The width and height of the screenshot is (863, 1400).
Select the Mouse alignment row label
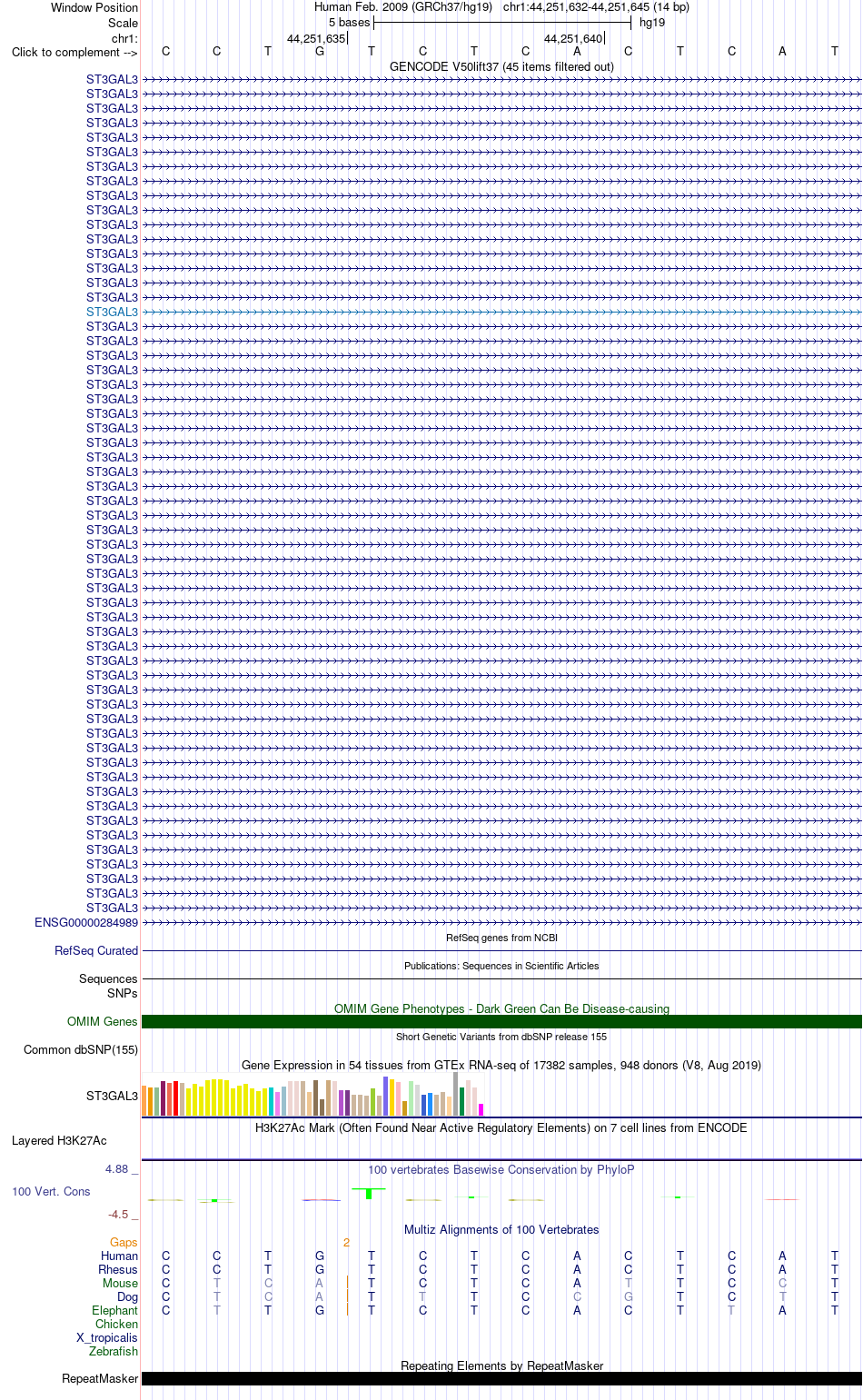pos(120,1283)
